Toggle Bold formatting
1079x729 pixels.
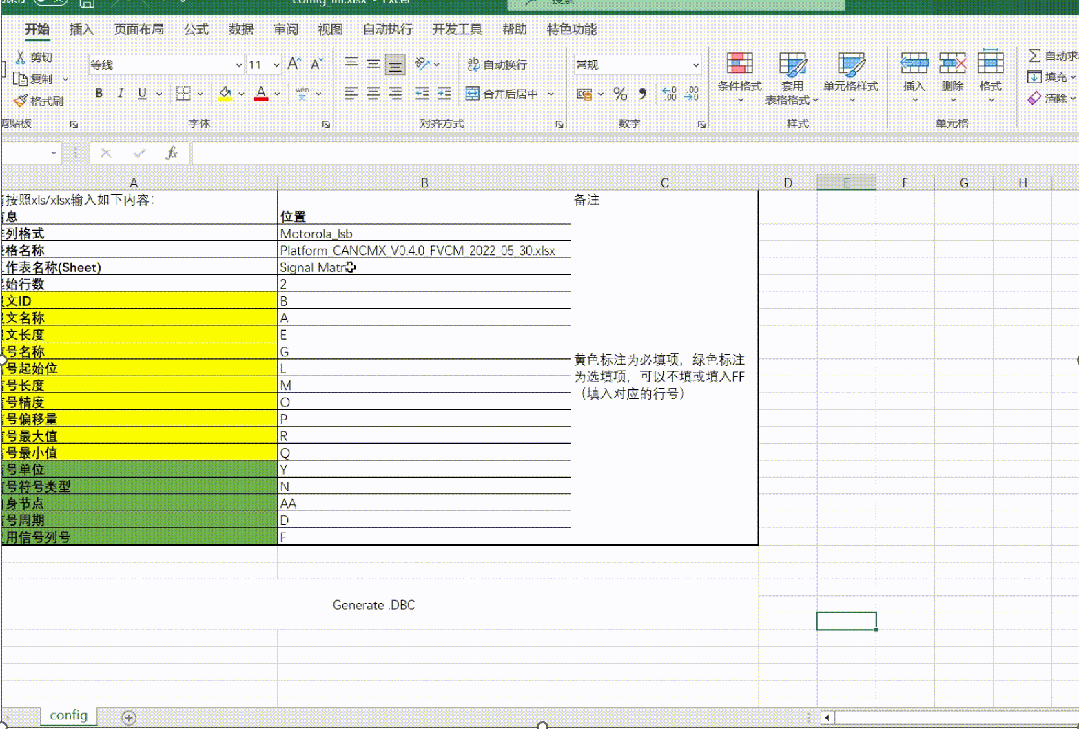(99, 93)
